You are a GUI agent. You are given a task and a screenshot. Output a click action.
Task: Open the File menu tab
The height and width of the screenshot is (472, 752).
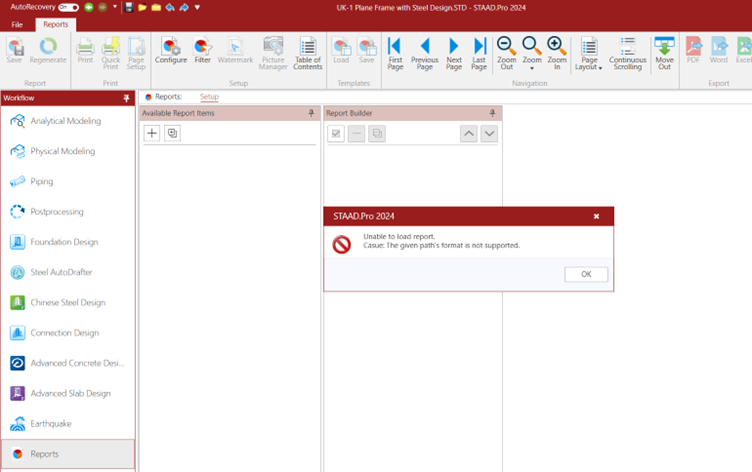coord(17,24)
